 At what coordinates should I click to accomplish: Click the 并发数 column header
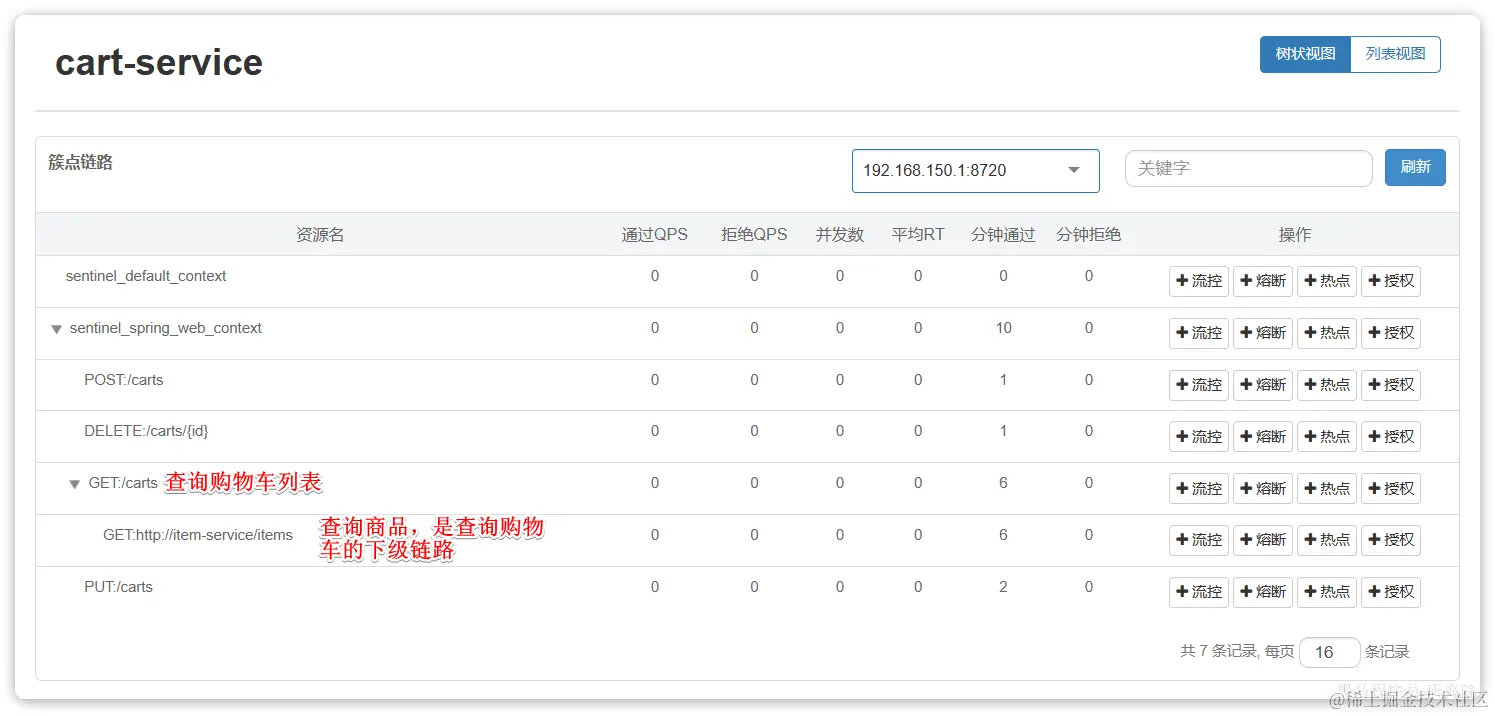(840, 235)
